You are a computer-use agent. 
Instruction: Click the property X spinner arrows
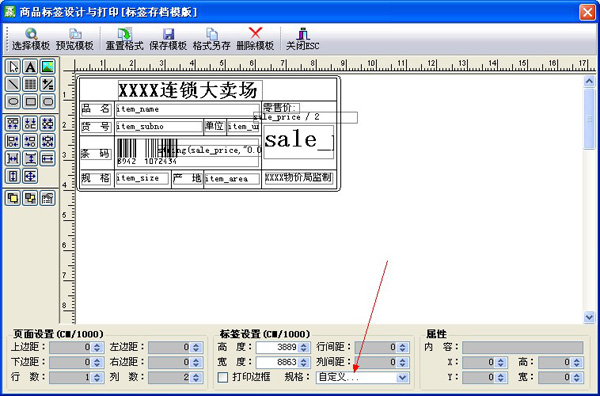point(501,362)
